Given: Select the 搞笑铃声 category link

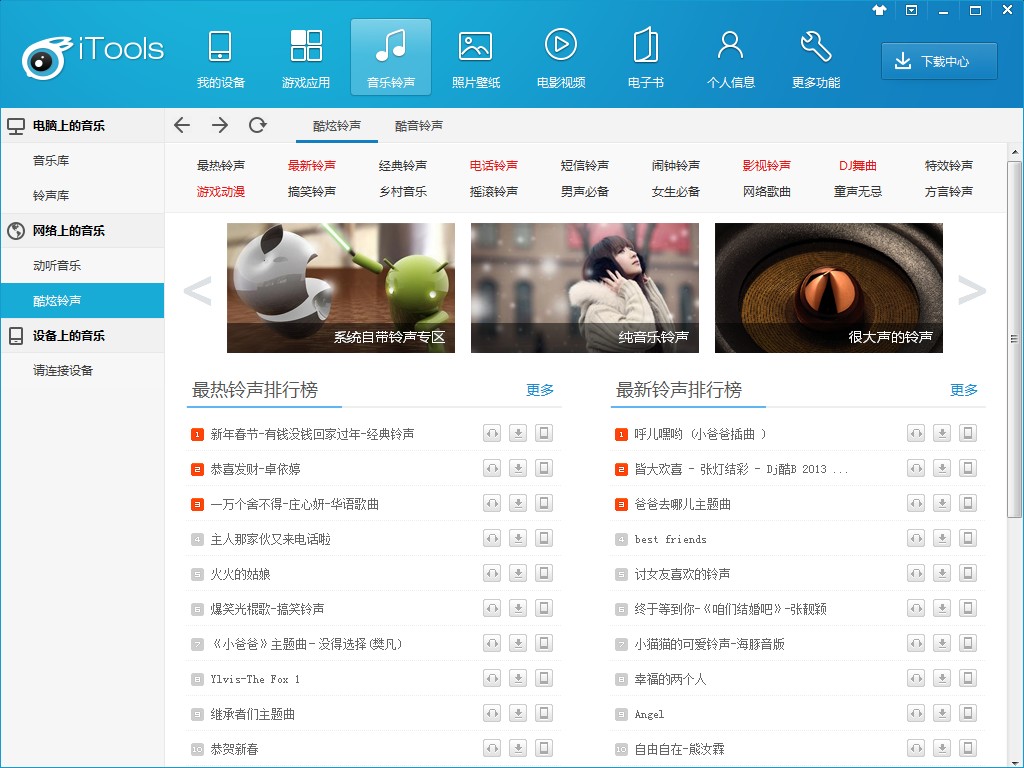Looking at the screenshot, I should [312, 191].
